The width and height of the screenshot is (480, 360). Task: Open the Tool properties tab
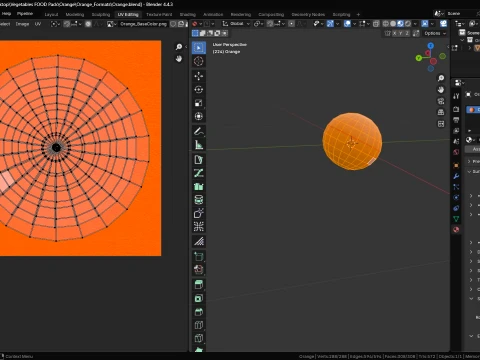456,96
